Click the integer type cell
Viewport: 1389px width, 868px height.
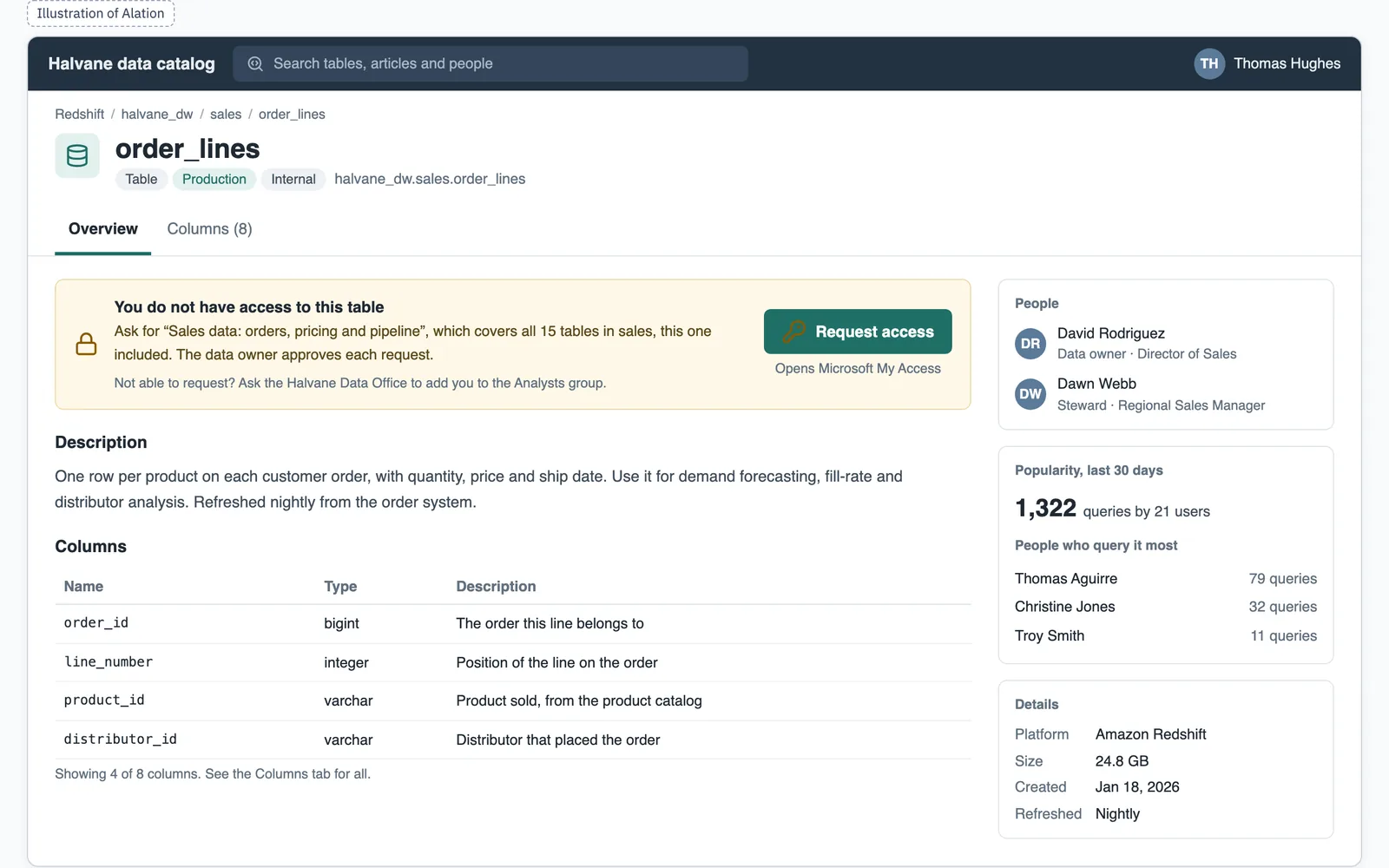pyautogui.click(x=346, y=662)
